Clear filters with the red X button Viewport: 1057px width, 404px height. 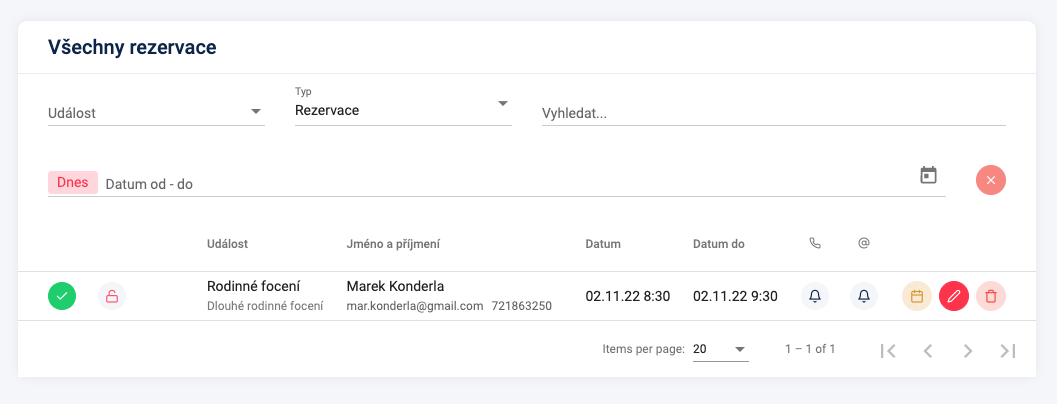[991, 180]
